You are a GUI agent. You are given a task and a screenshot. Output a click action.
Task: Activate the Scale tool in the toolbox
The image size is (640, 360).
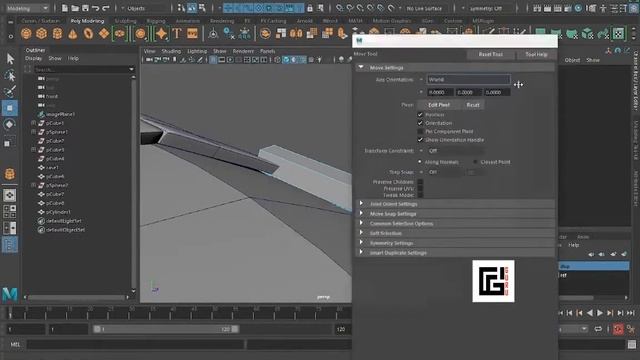8,143
